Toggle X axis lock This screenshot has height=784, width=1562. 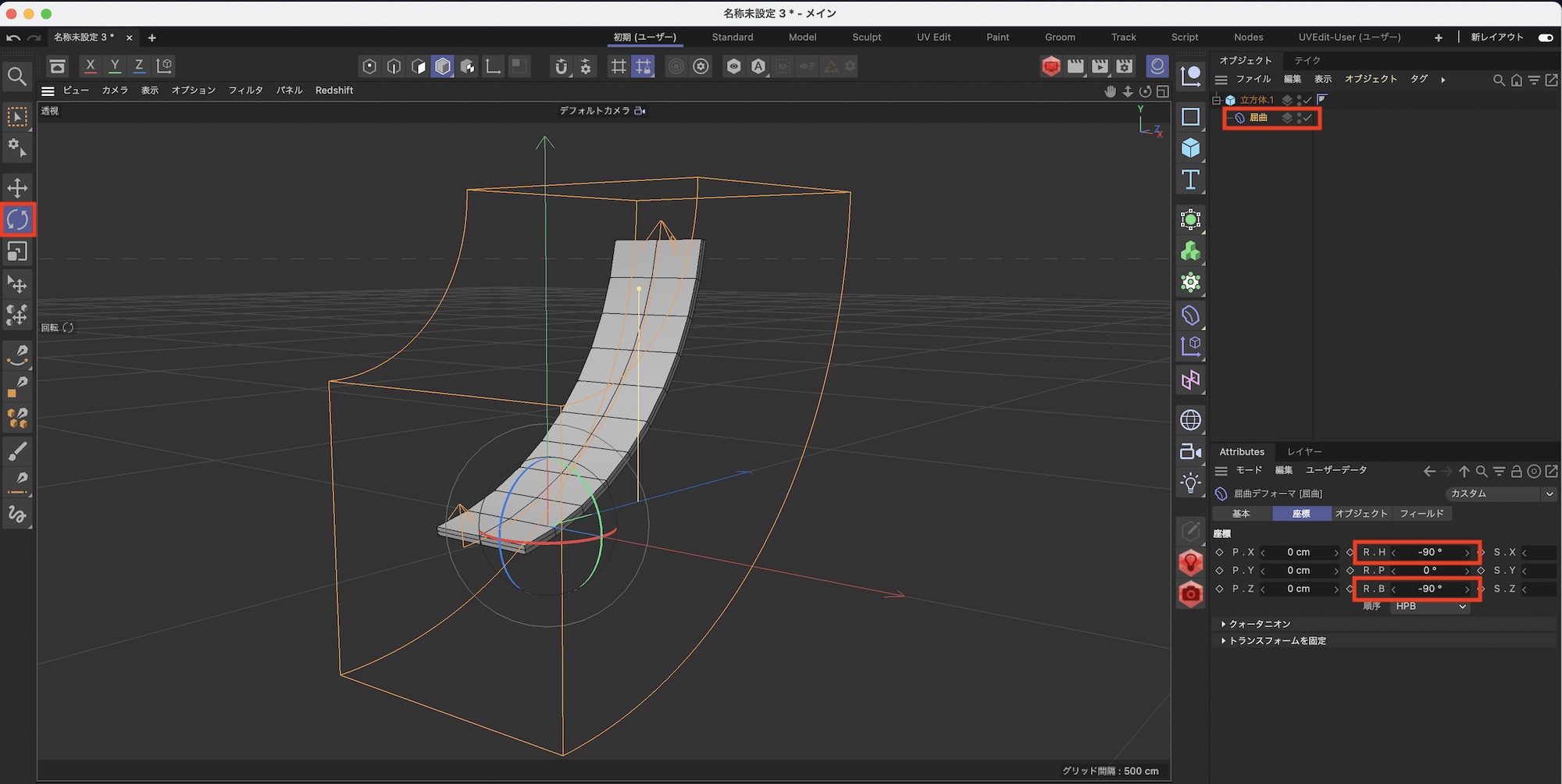[91, 66]
